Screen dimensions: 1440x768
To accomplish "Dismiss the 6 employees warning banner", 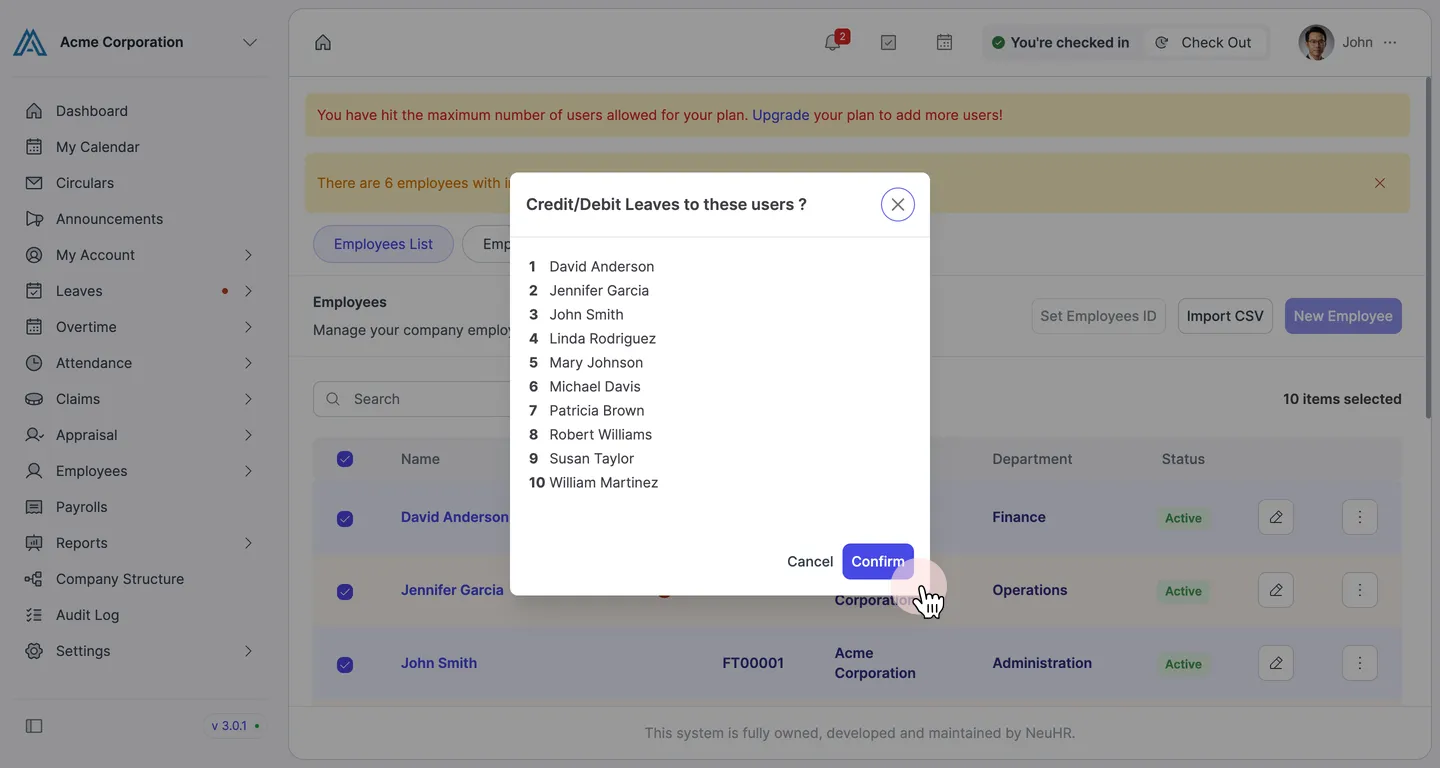I will pos(1380,183).
